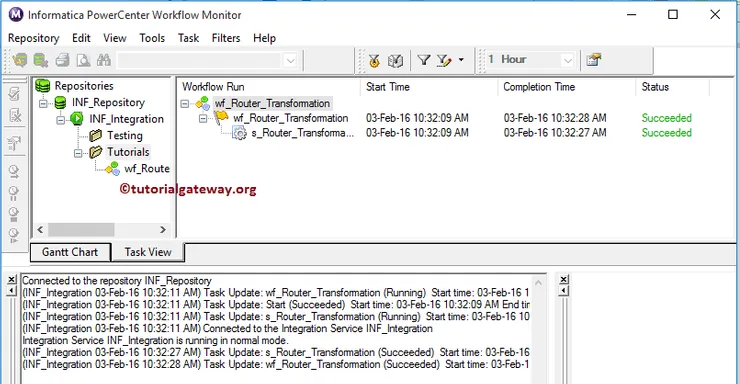Screen dimensions: 740x384
Task: Click the Print toolbar icon
Action: pos(62,60)
